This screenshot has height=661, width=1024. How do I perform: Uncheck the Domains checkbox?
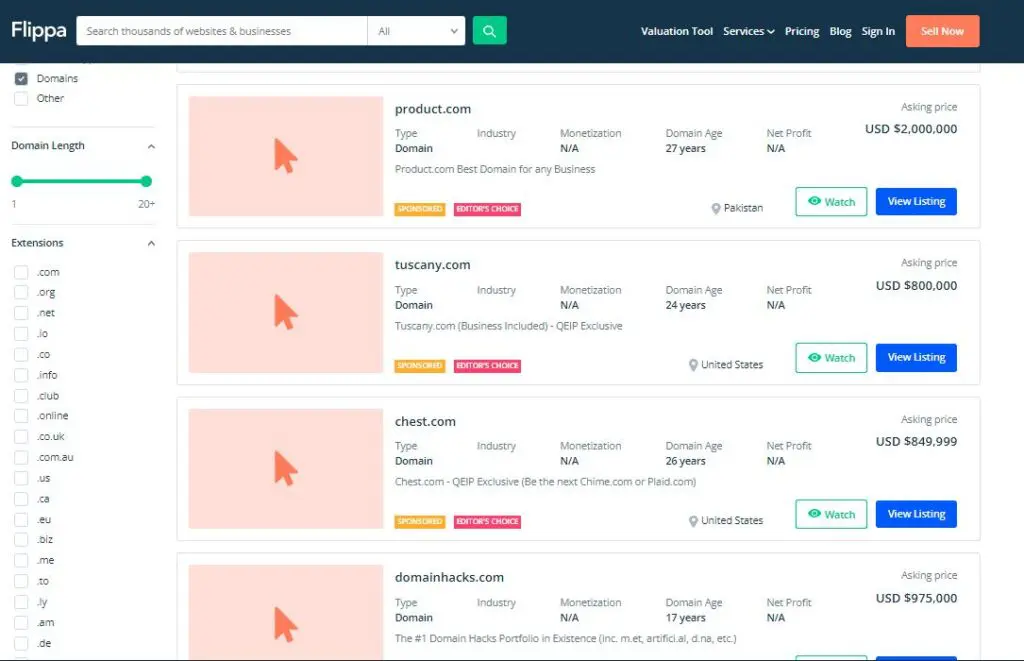pos(21,78)
